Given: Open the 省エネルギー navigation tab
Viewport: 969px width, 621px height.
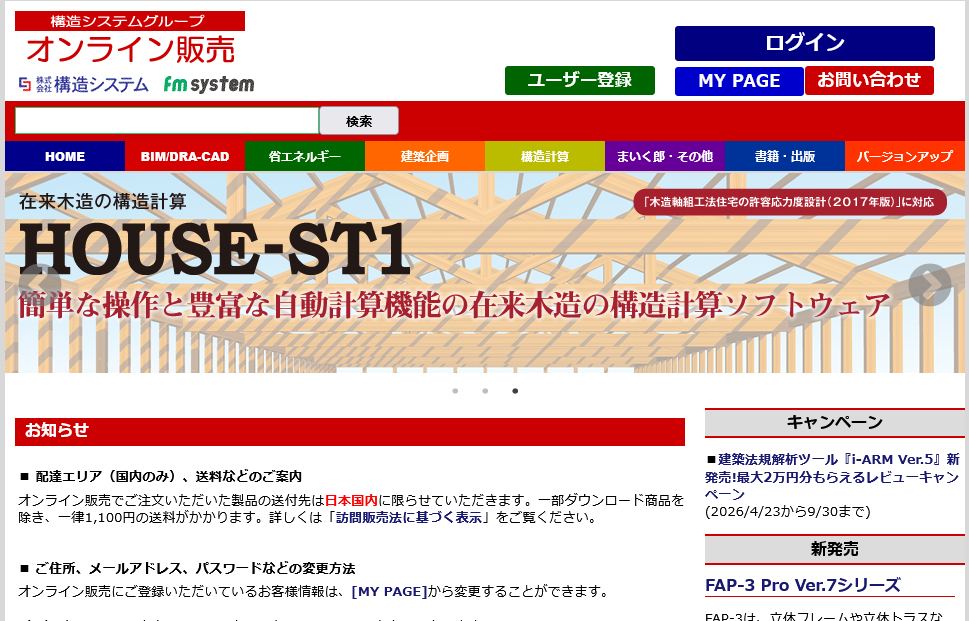Looking at the screenshot, I should coord(305,156).
